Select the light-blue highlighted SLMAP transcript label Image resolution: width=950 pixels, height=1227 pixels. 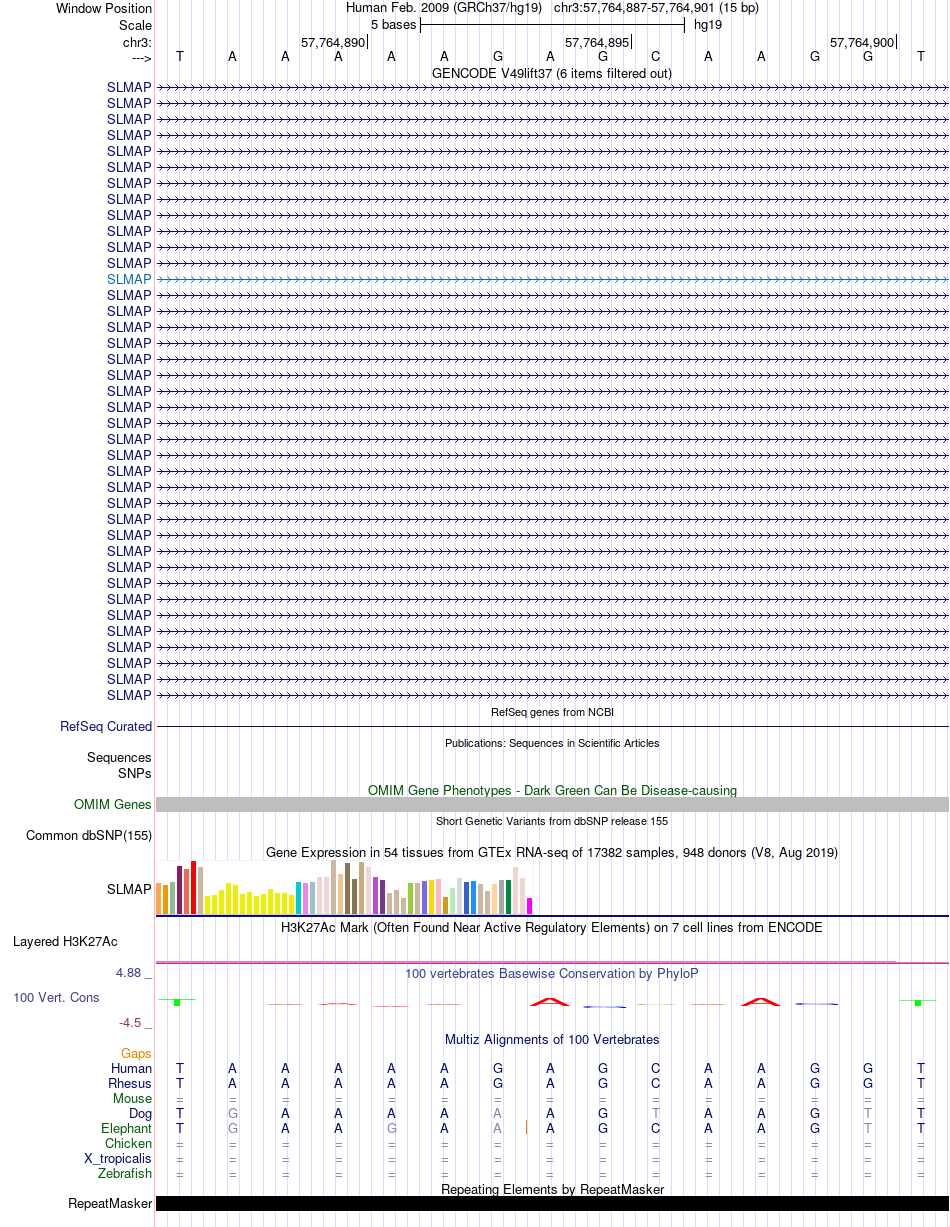point(129,279)
